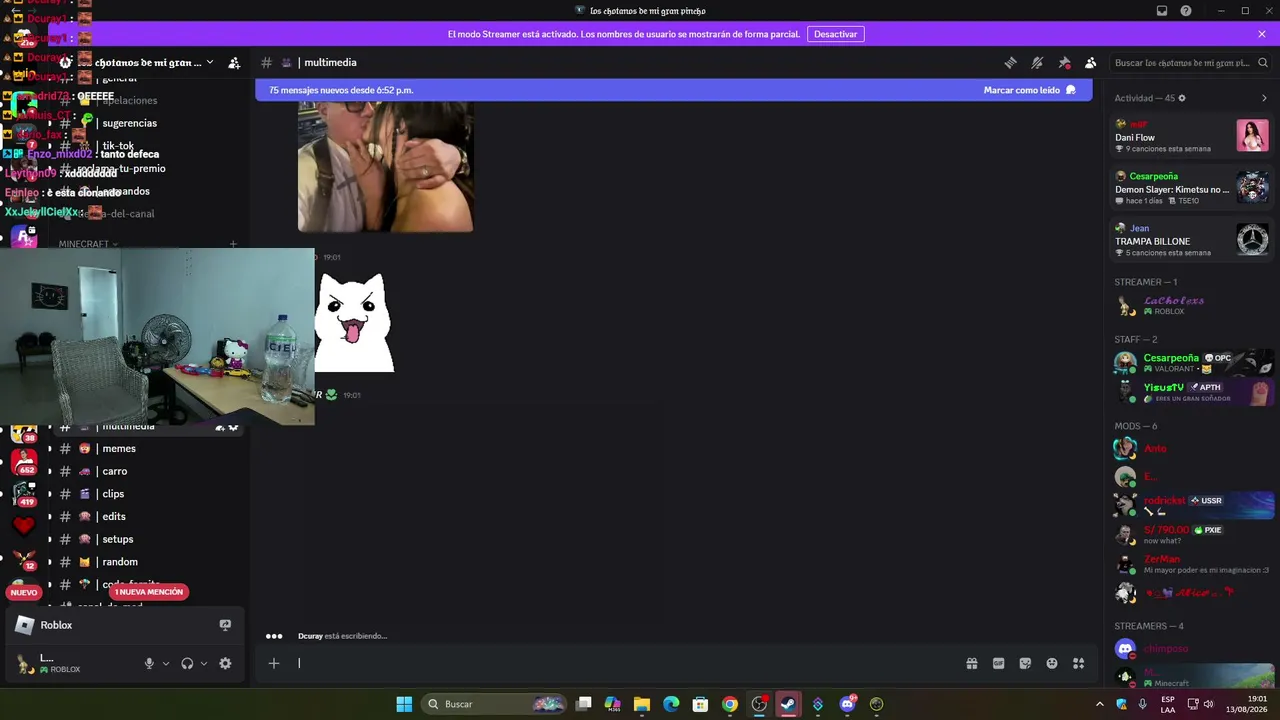This screenshot has height=720, width=1280.
Task: Open the red pixel heart server
Action: click(x=24, y=526)
